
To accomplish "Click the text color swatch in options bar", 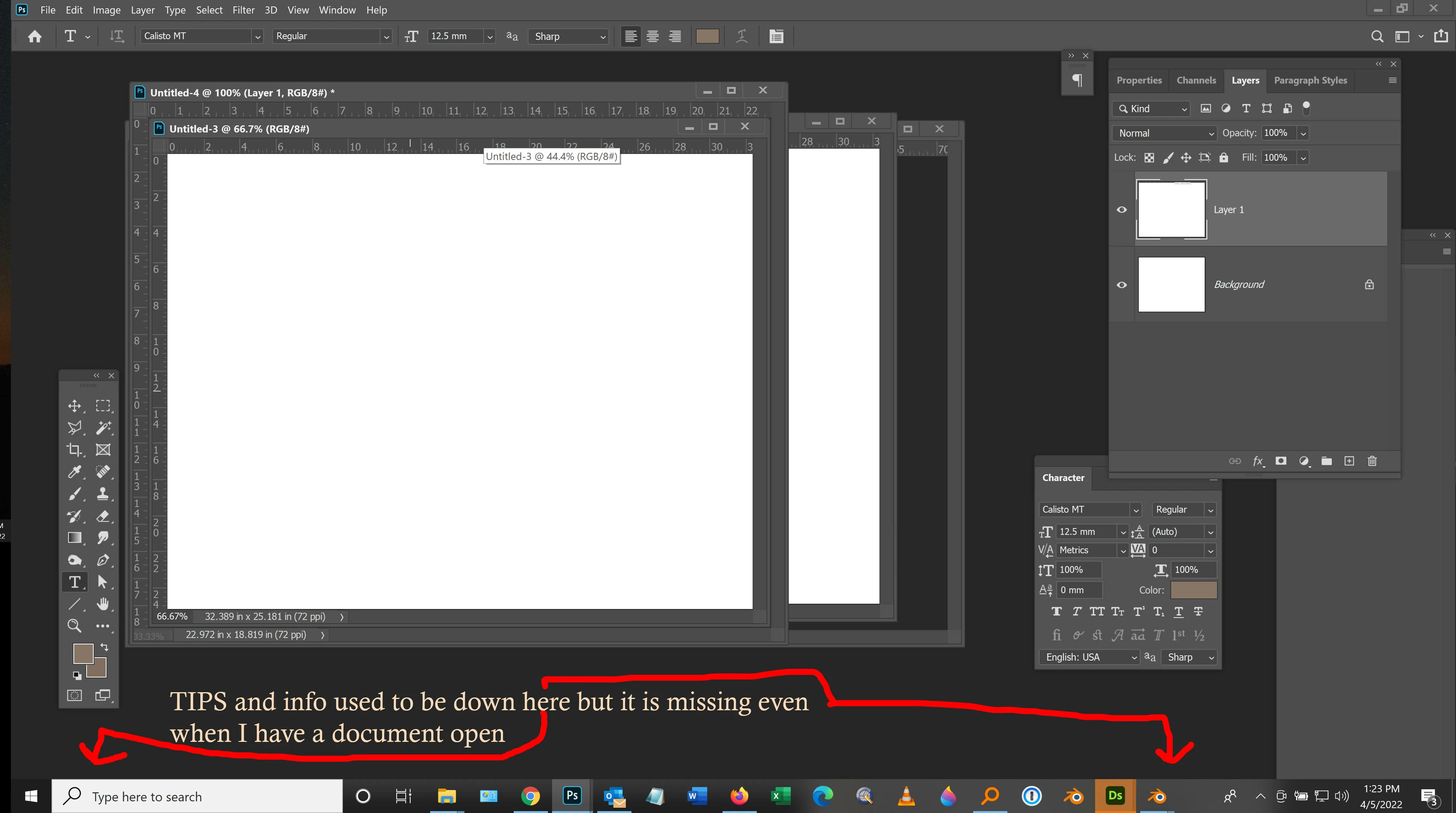I will click(x=707, y=36).
